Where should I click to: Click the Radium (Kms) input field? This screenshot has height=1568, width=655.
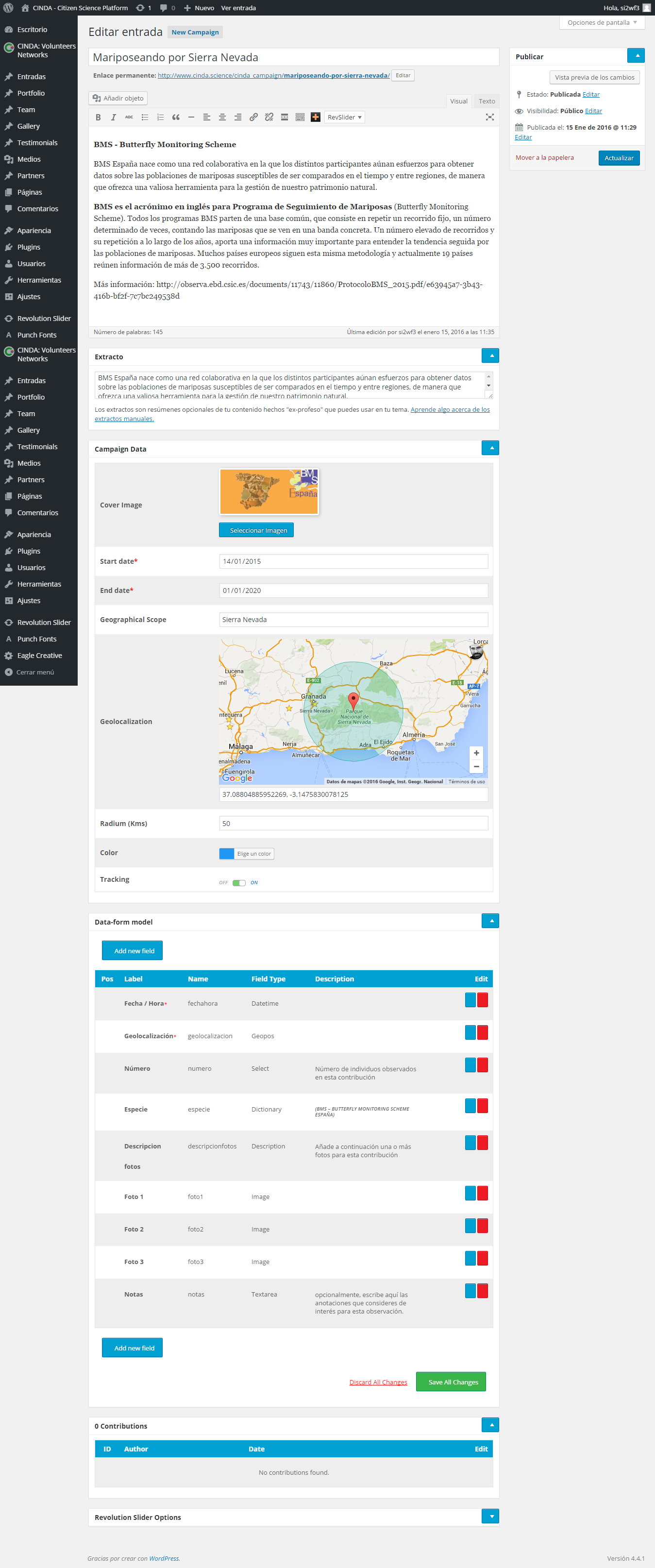click(353, 824)
